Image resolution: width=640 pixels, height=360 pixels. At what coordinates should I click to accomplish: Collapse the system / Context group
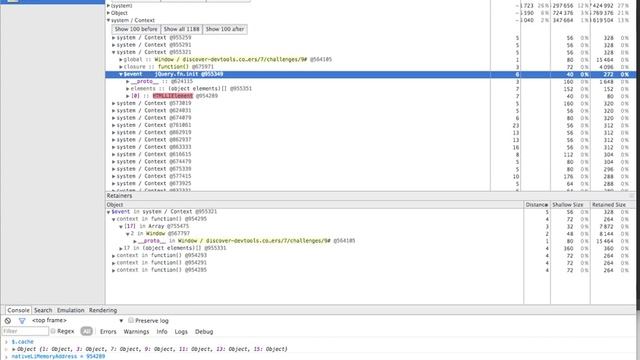pyautogui.click(x=109, y=20)
